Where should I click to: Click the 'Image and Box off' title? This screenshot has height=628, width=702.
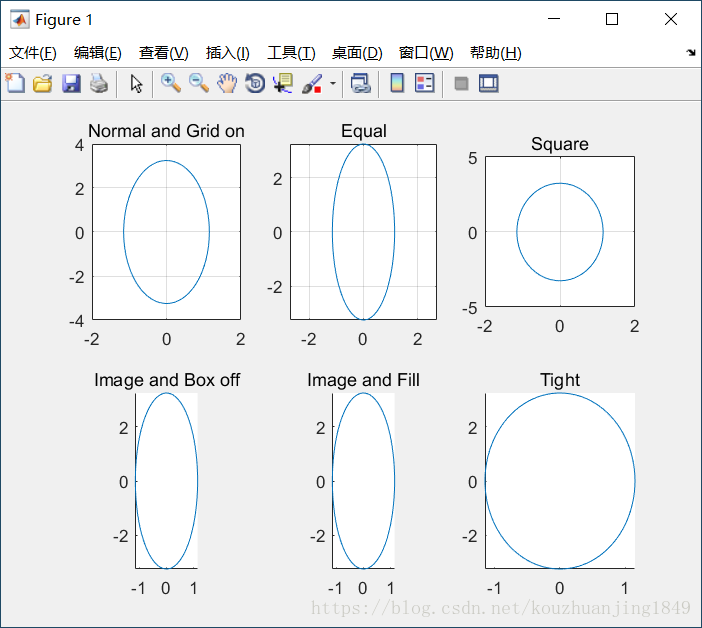click(167, 380)
